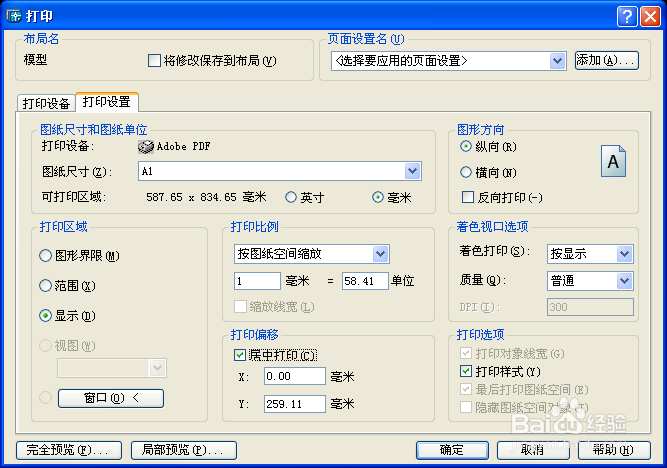Select 显示 print area option
The image size is (667, 468).
pos(46,316)
